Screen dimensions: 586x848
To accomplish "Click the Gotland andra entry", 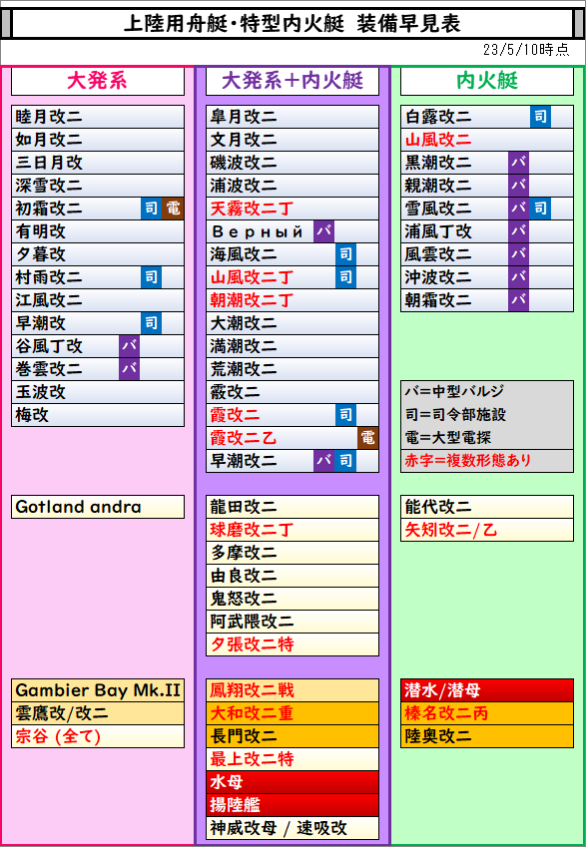I will pyautogui.click(x=98, y=507).
